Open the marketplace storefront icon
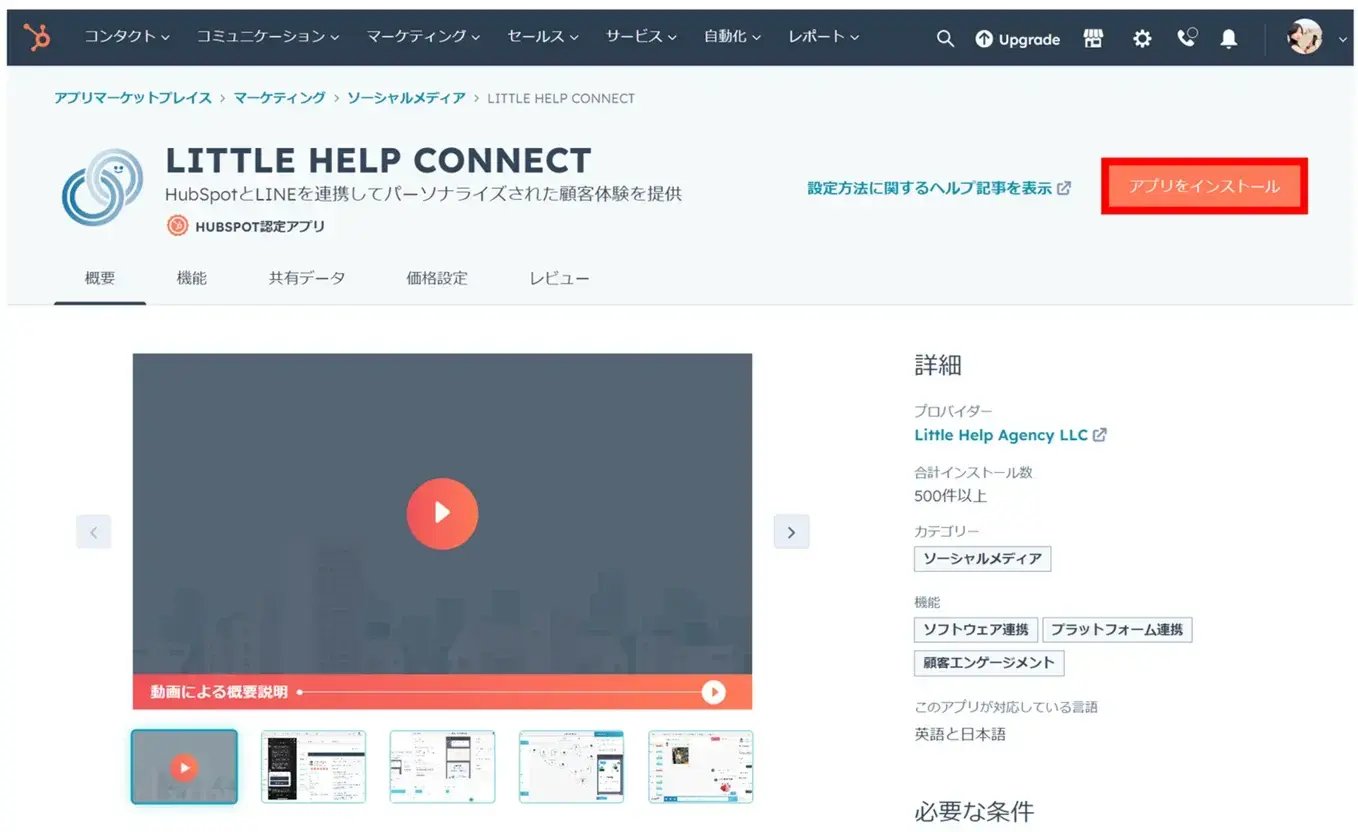 click(1093, 39)
